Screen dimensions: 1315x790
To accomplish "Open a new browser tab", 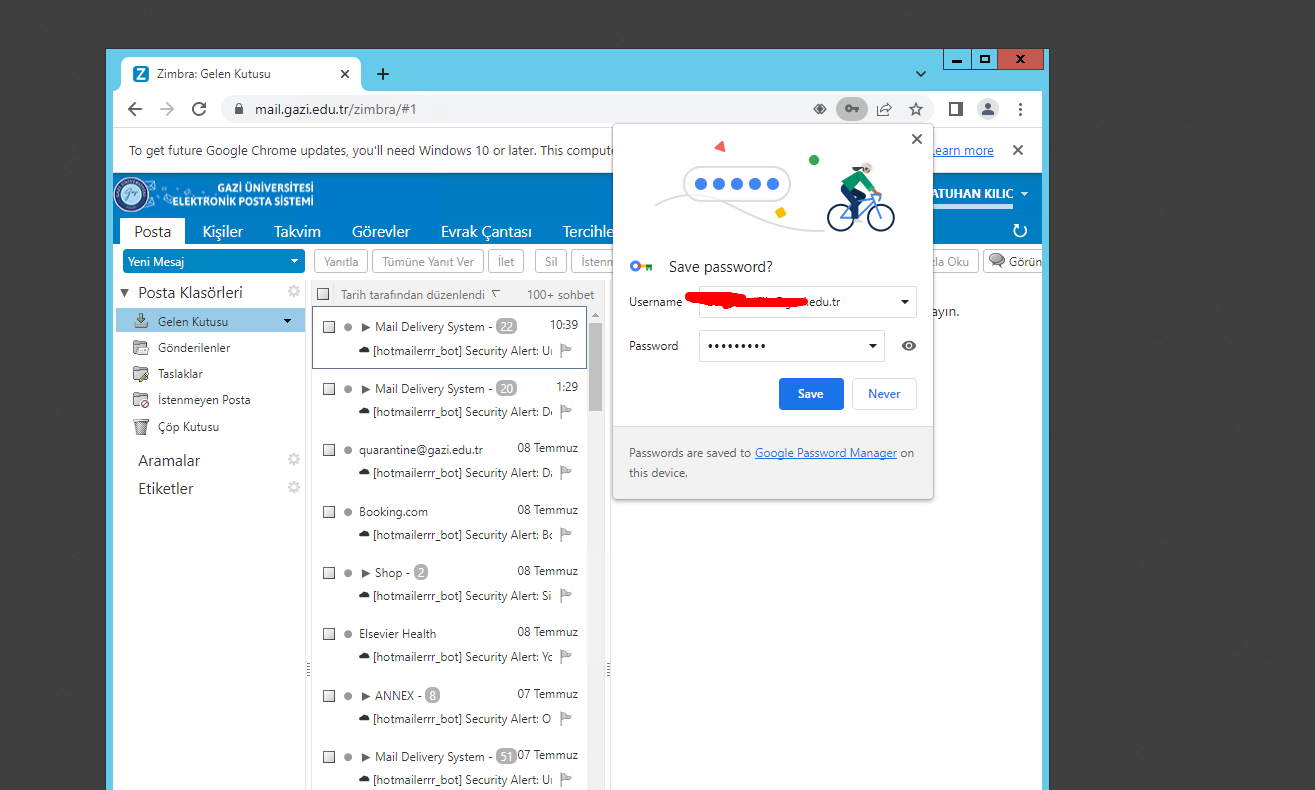I will (382, 74).
